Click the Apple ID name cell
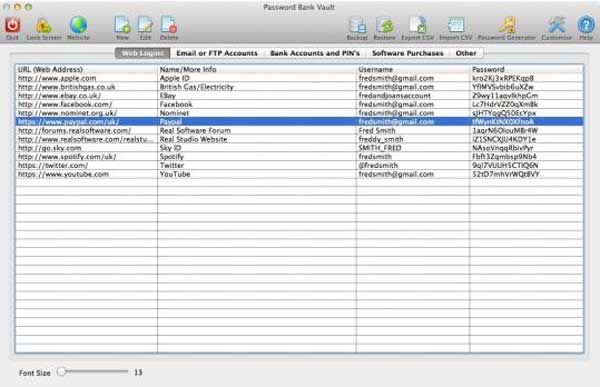The width and height of the screenshot is (600, 387). click(x=257, y=78)
